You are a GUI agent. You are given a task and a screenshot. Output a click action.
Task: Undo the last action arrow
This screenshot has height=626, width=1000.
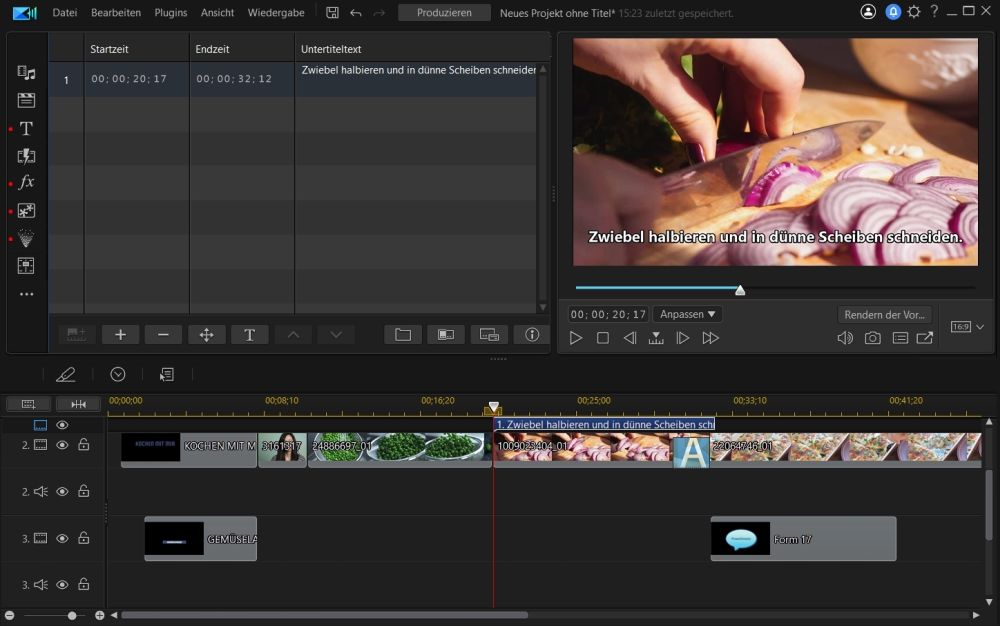[x=356, y=13]
